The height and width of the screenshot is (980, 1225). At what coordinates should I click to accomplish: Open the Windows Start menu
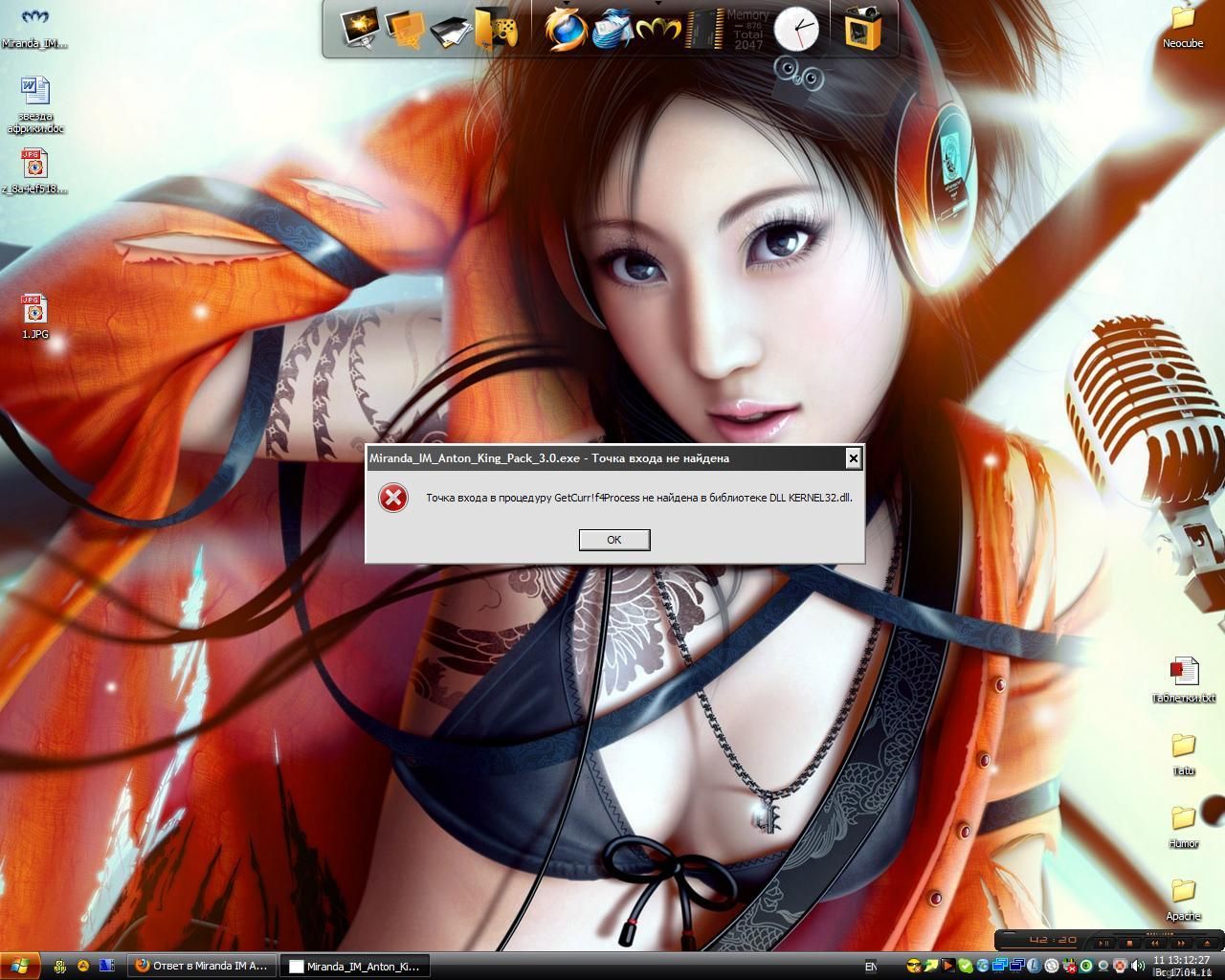tap(19, 966)
